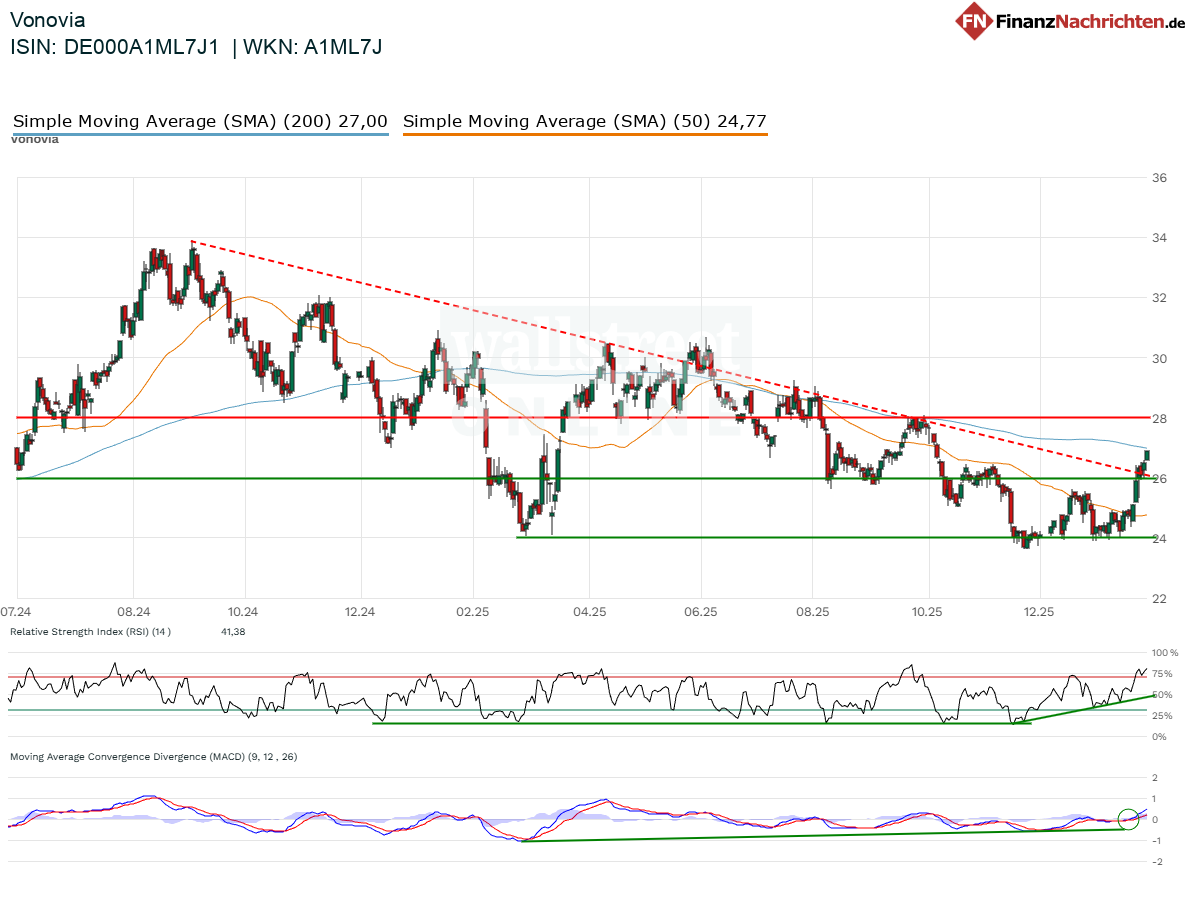
Task: Select the 04.25 date on x-axis
Action: click(x=589, y=611)
